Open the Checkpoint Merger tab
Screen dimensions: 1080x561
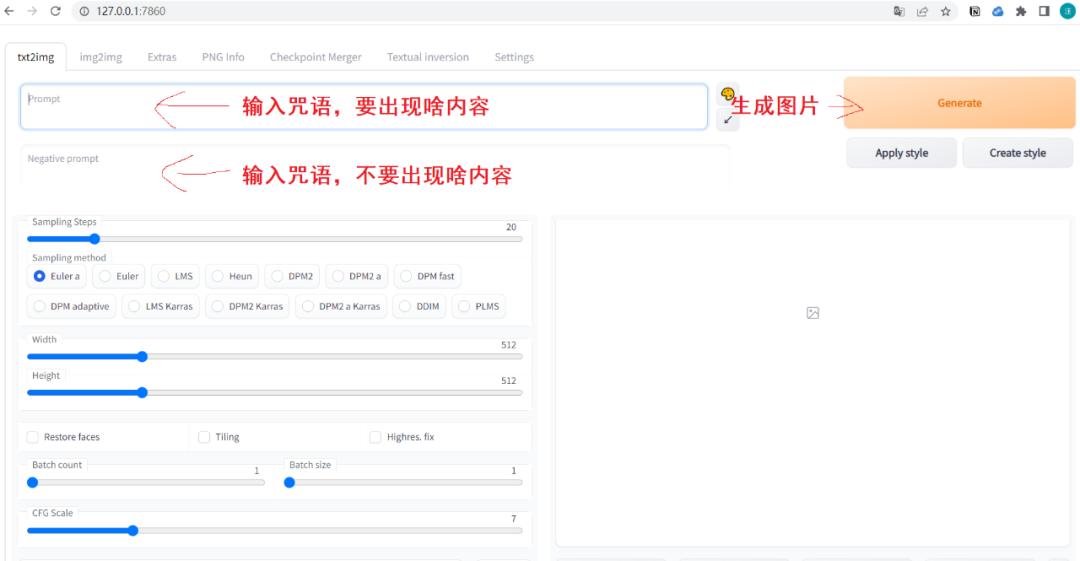[x=315, y=57]
